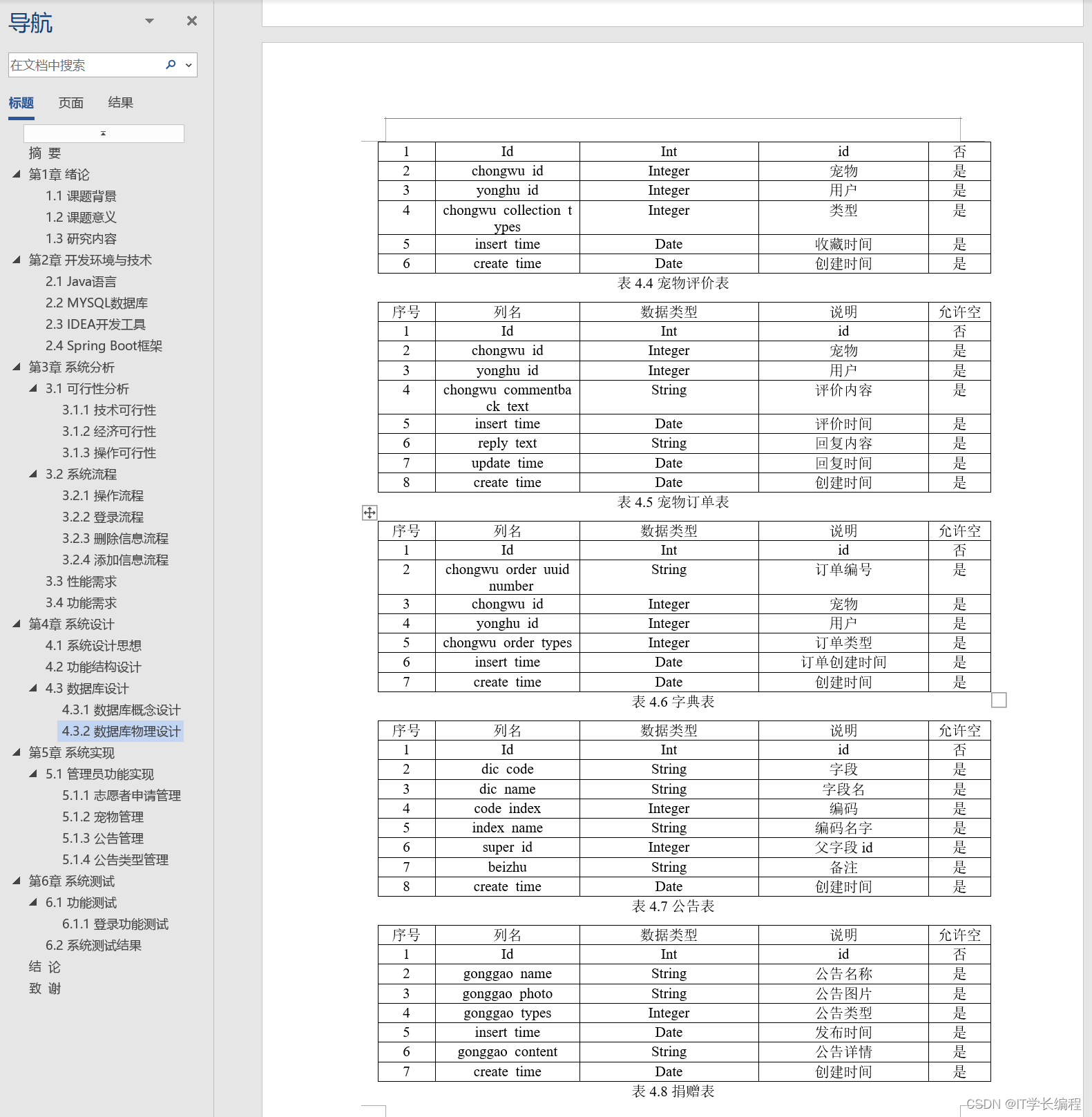Select the highlighted 4.3.2 数据库物理设计 heading

[x=122, y=732]
